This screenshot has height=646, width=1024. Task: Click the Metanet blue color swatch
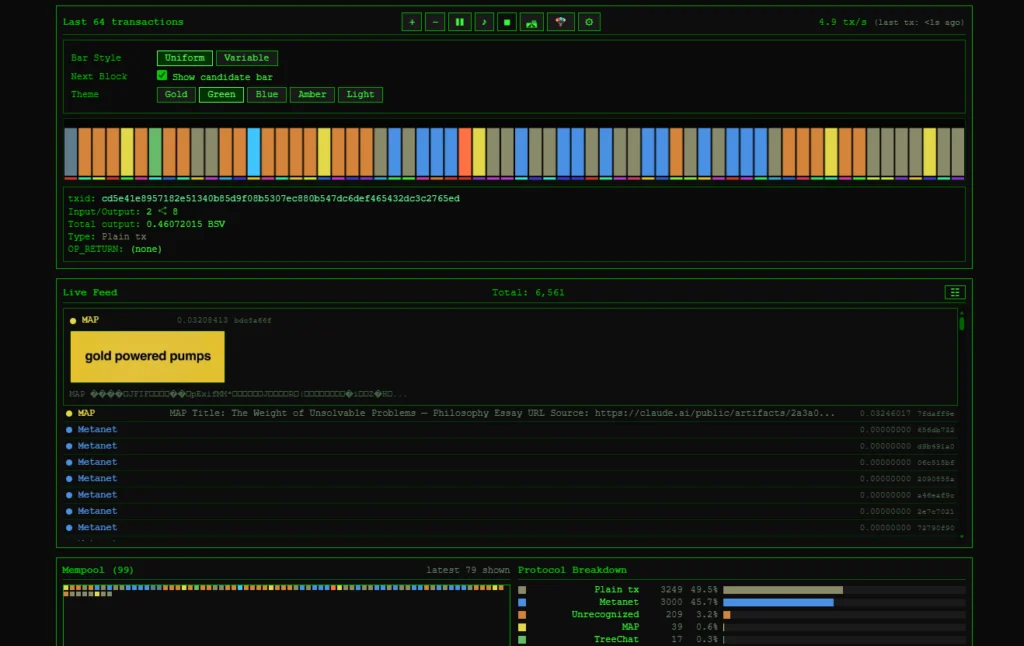click(x=522, y=602)
